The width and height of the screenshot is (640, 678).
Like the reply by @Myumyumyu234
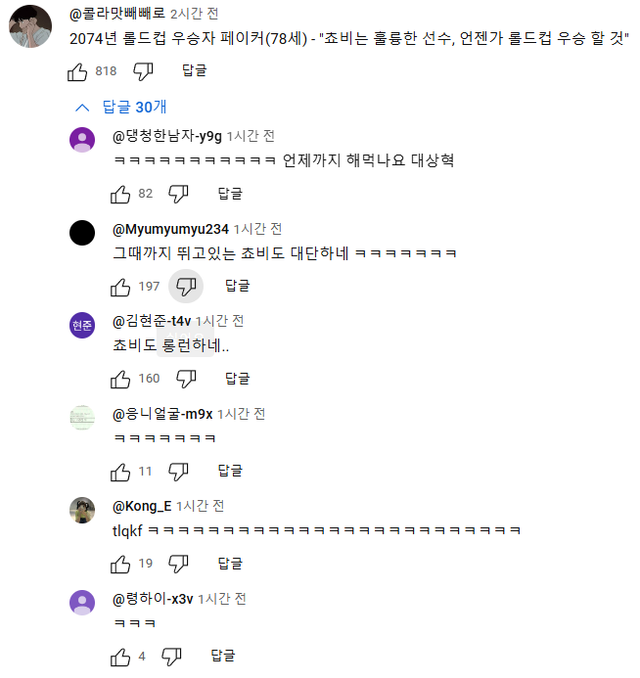pyautogui.click(x=120, y=287)
